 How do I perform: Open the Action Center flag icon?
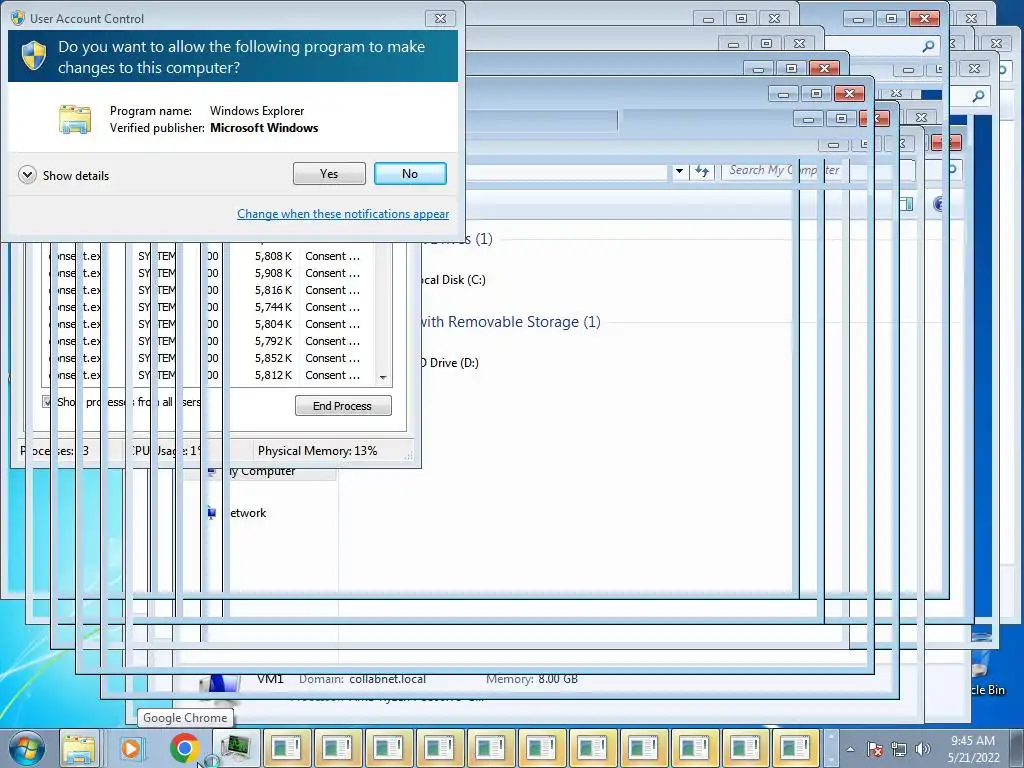pyautogui.click(x=875, y=750)
